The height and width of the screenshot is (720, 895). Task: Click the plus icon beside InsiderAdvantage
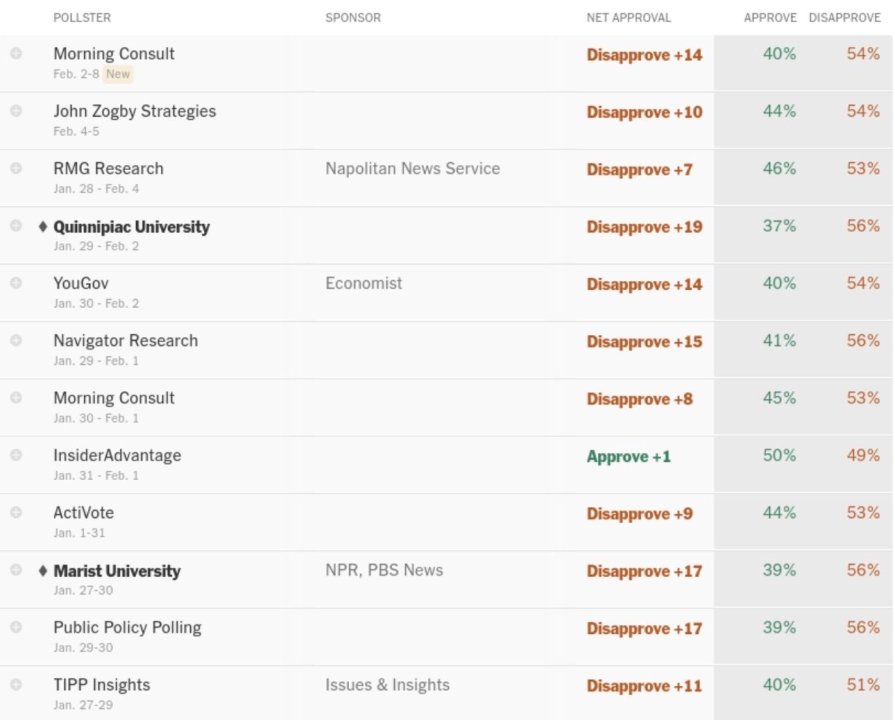pyautogui.click(x=16, y=455)
